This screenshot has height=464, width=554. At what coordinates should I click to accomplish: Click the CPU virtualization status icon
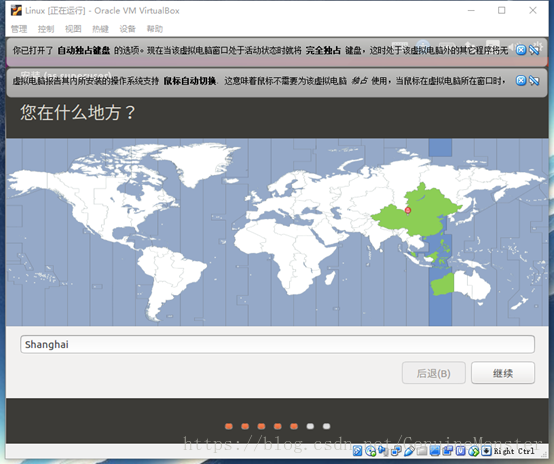point(461,451)
